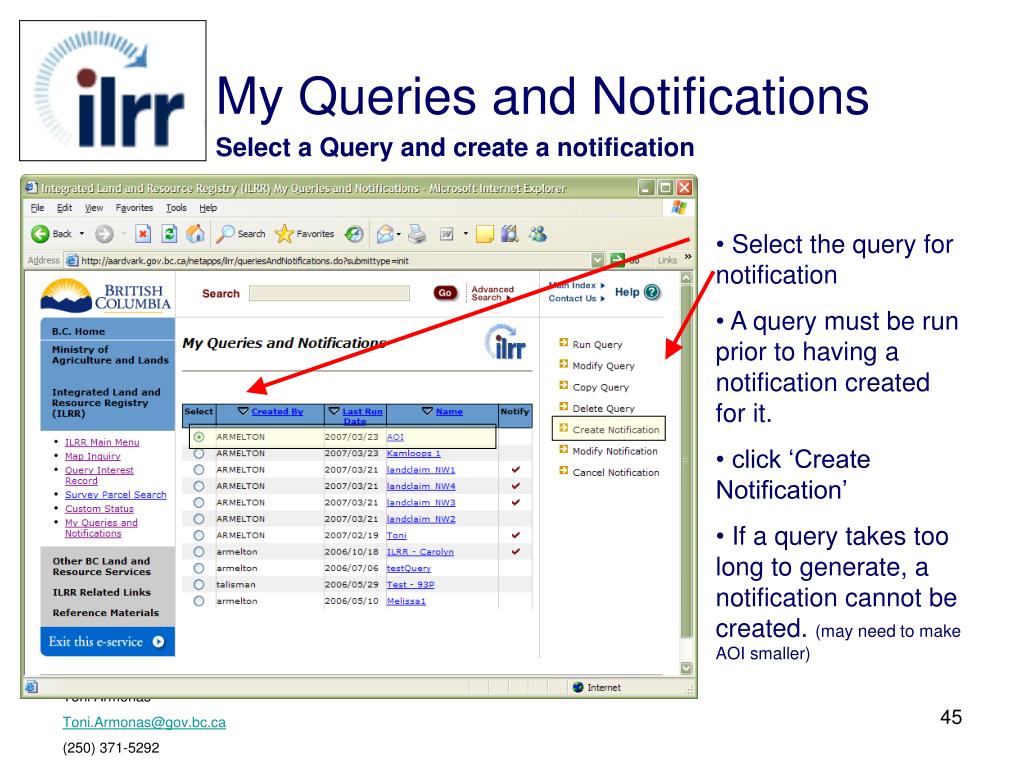
Task: Sort by Name column triangle
Action: 427,411
